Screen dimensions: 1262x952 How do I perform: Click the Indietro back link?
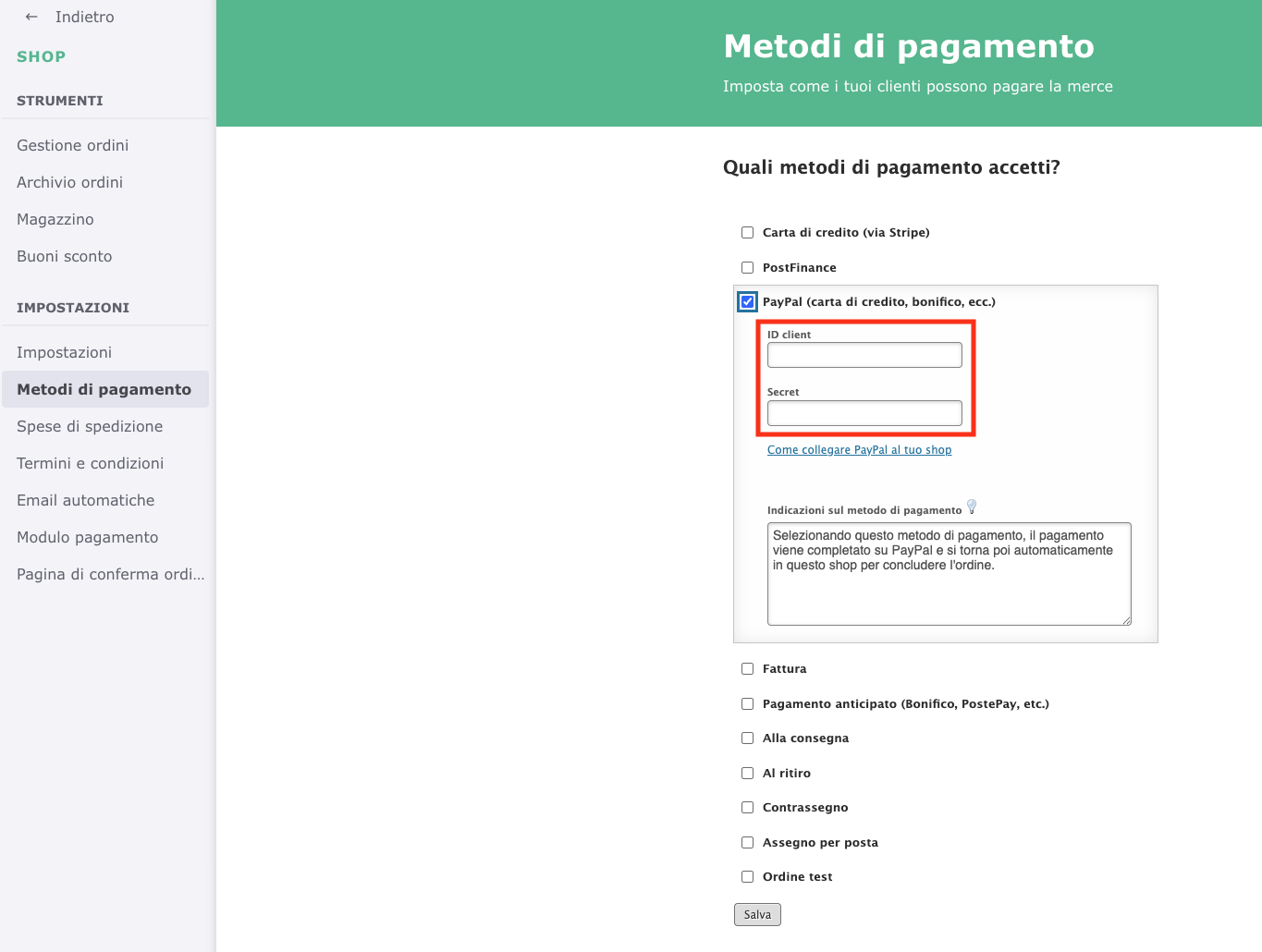[x=84, y=17]
